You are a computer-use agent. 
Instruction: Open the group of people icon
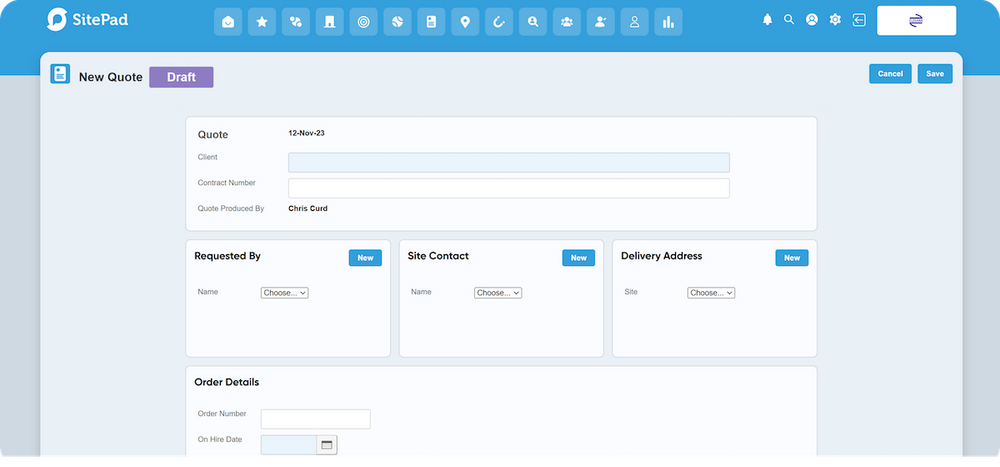[566, 22]
